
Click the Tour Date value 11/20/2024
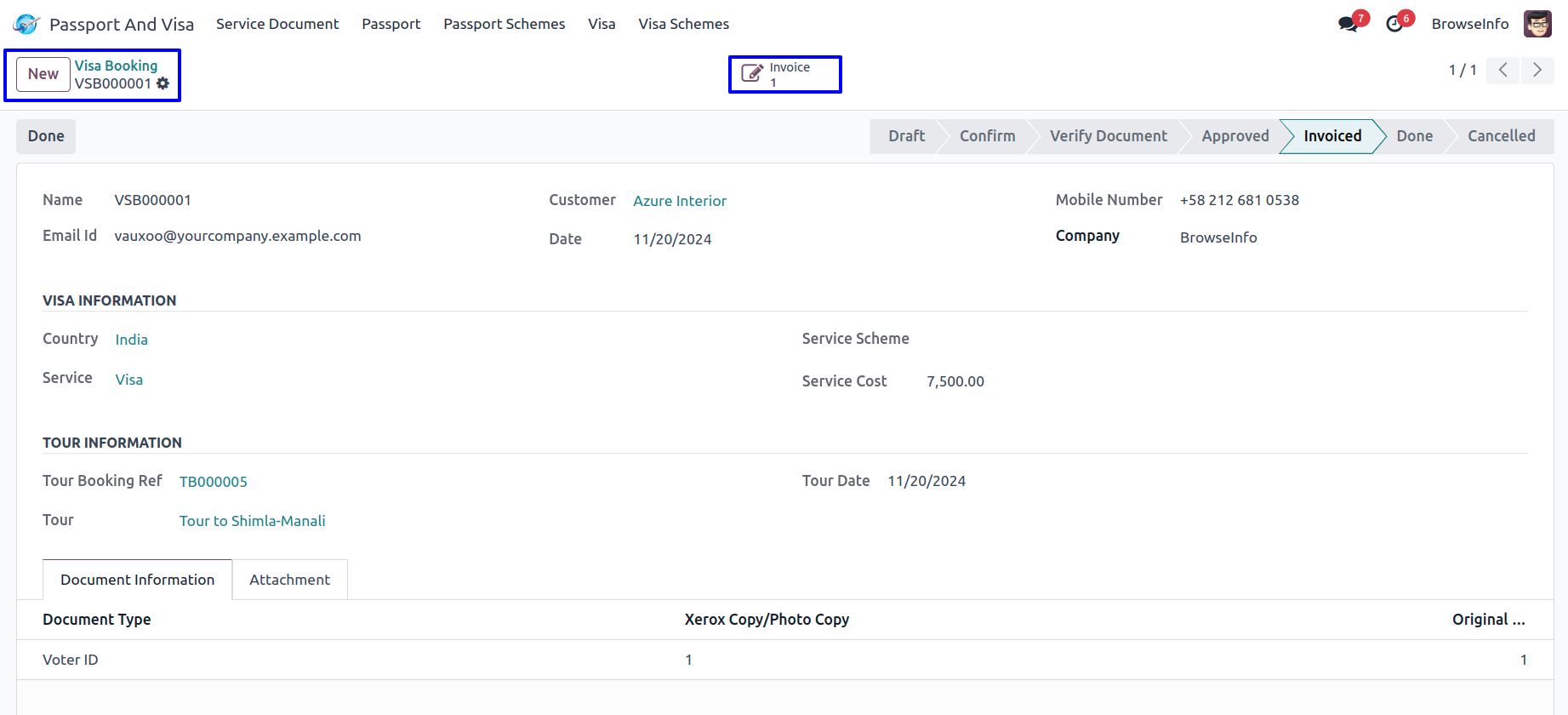pyautogui.click(x=927, y=481)
